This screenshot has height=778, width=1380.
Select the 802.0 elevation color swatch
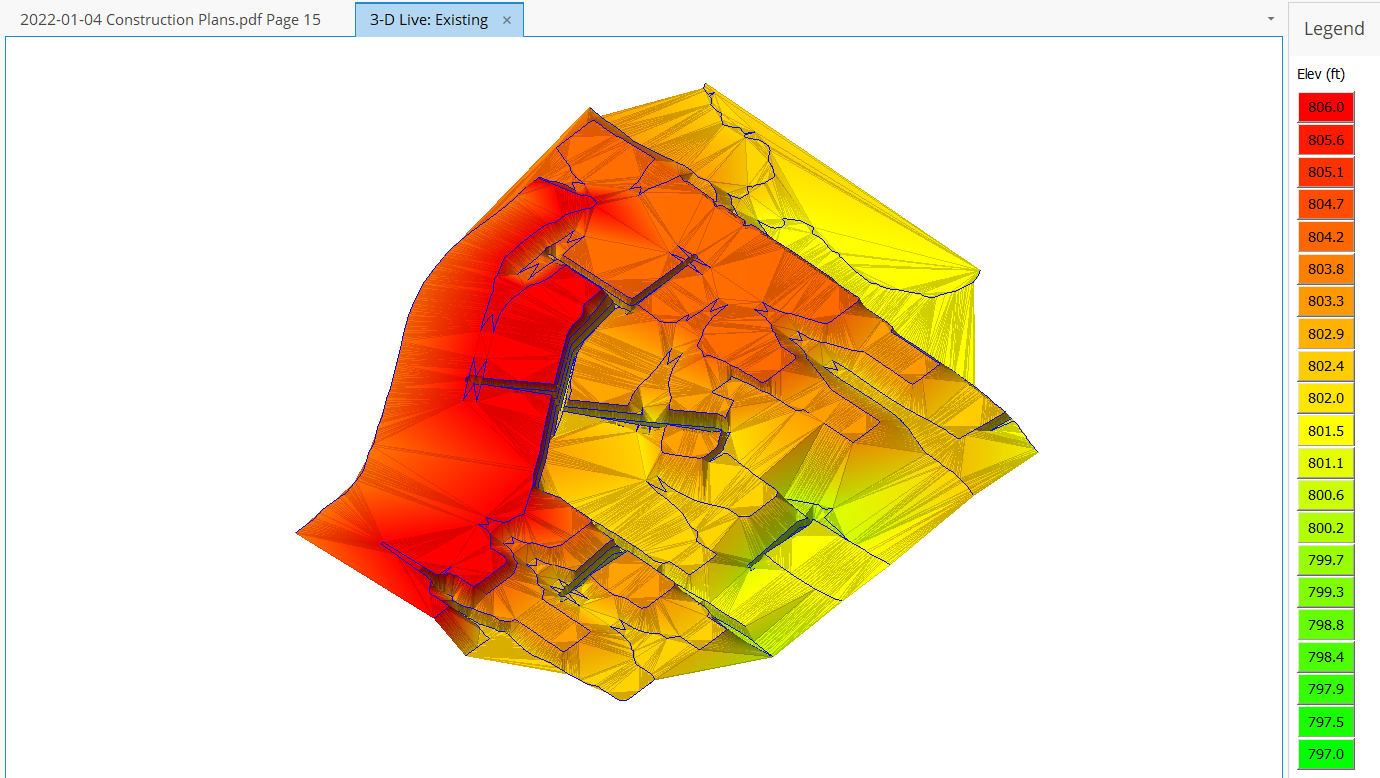tap(1325, 398)
